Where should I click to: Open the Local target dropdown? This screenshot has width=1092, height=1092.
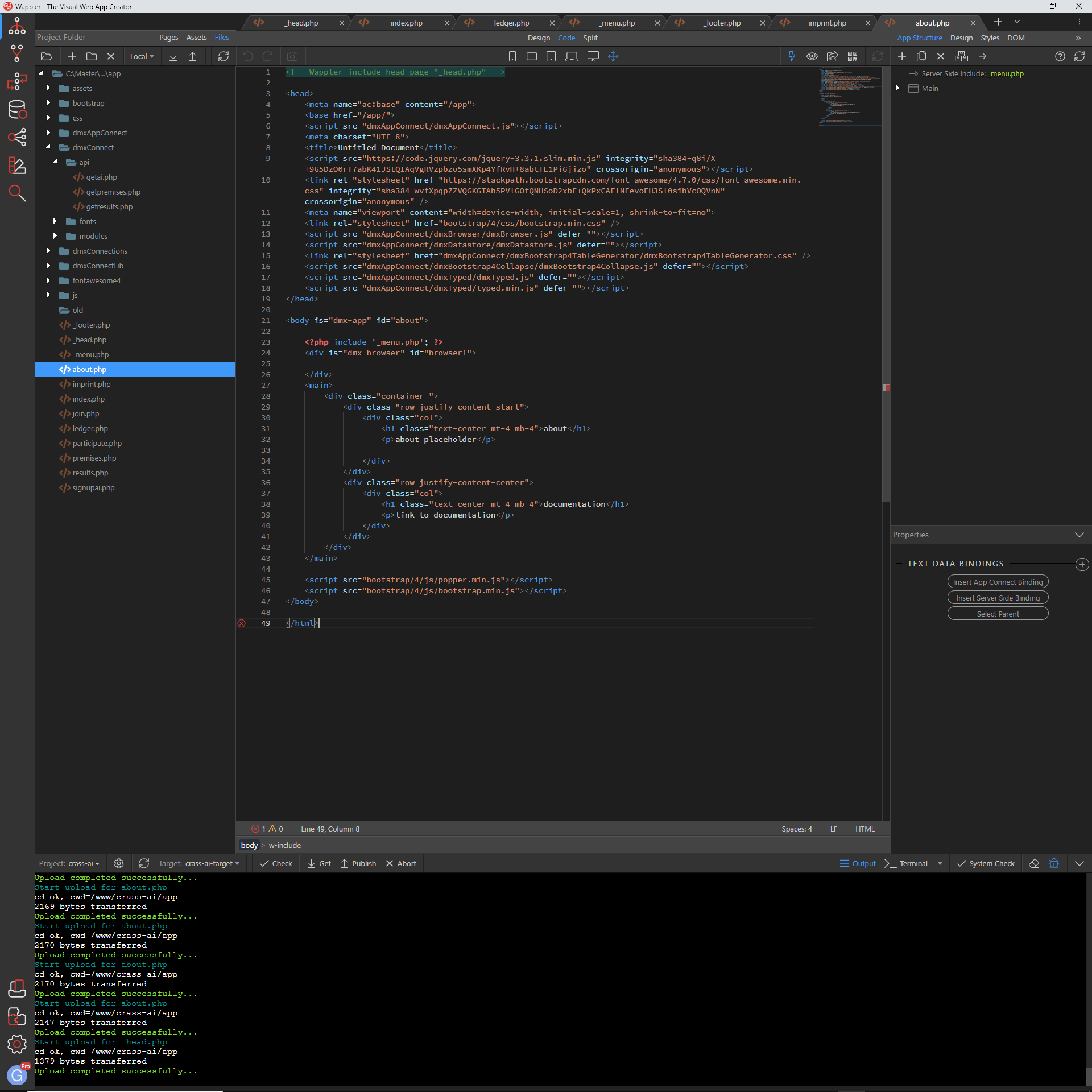pyautogui.click(x=142, y=56)
